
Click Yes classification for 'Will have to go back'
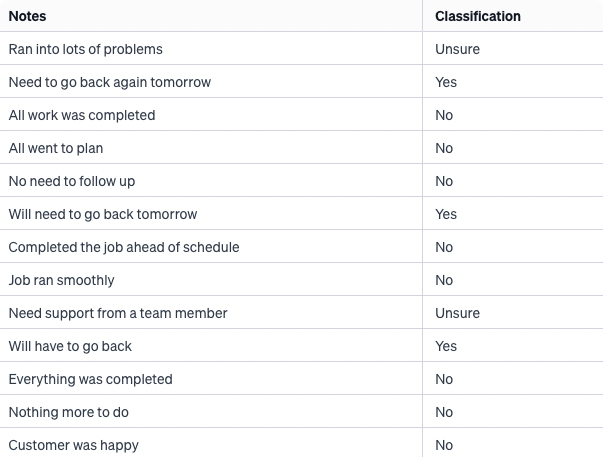446,346
